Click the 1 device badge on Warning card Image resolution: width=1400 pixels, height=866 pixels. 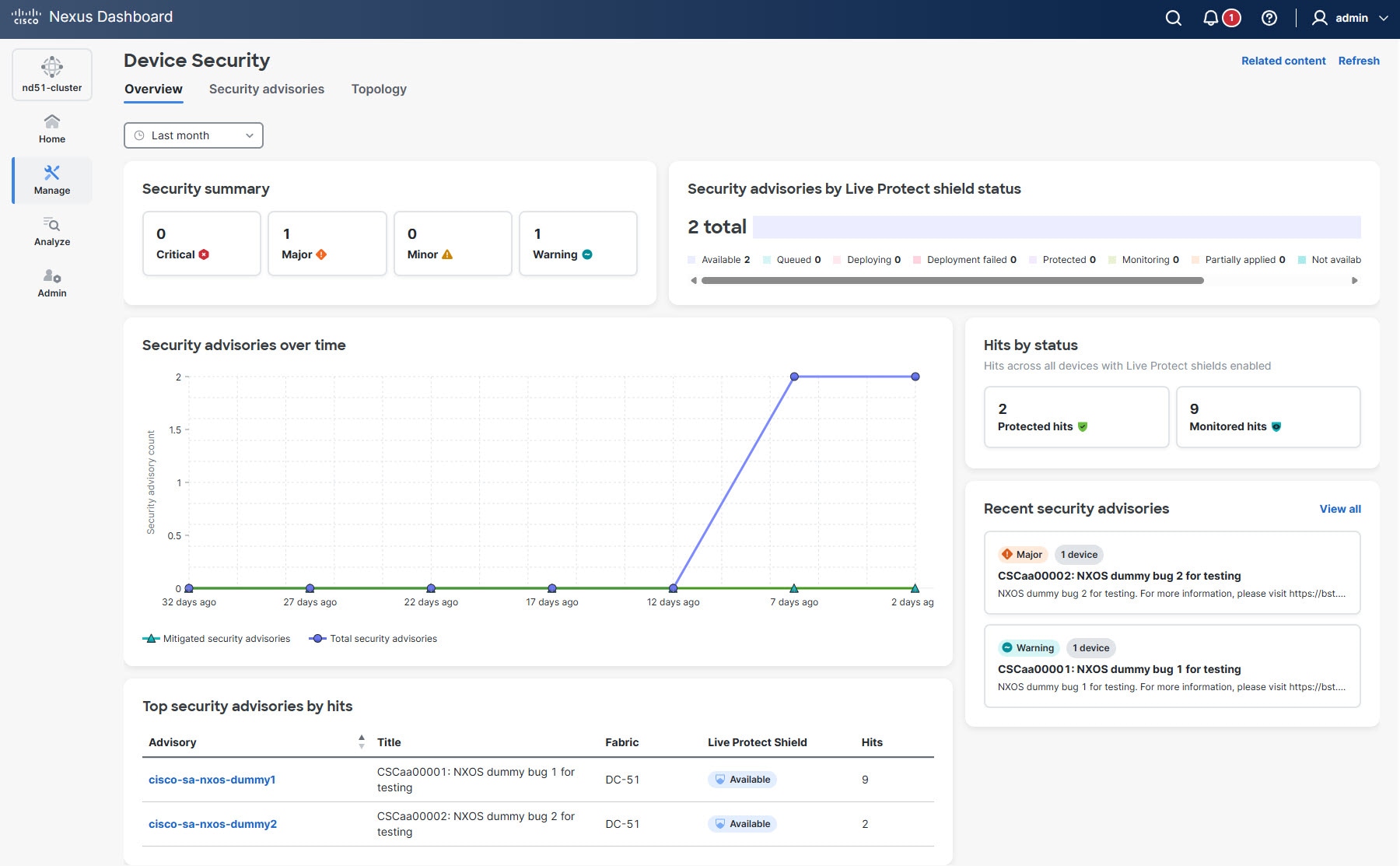point(1090,648)
